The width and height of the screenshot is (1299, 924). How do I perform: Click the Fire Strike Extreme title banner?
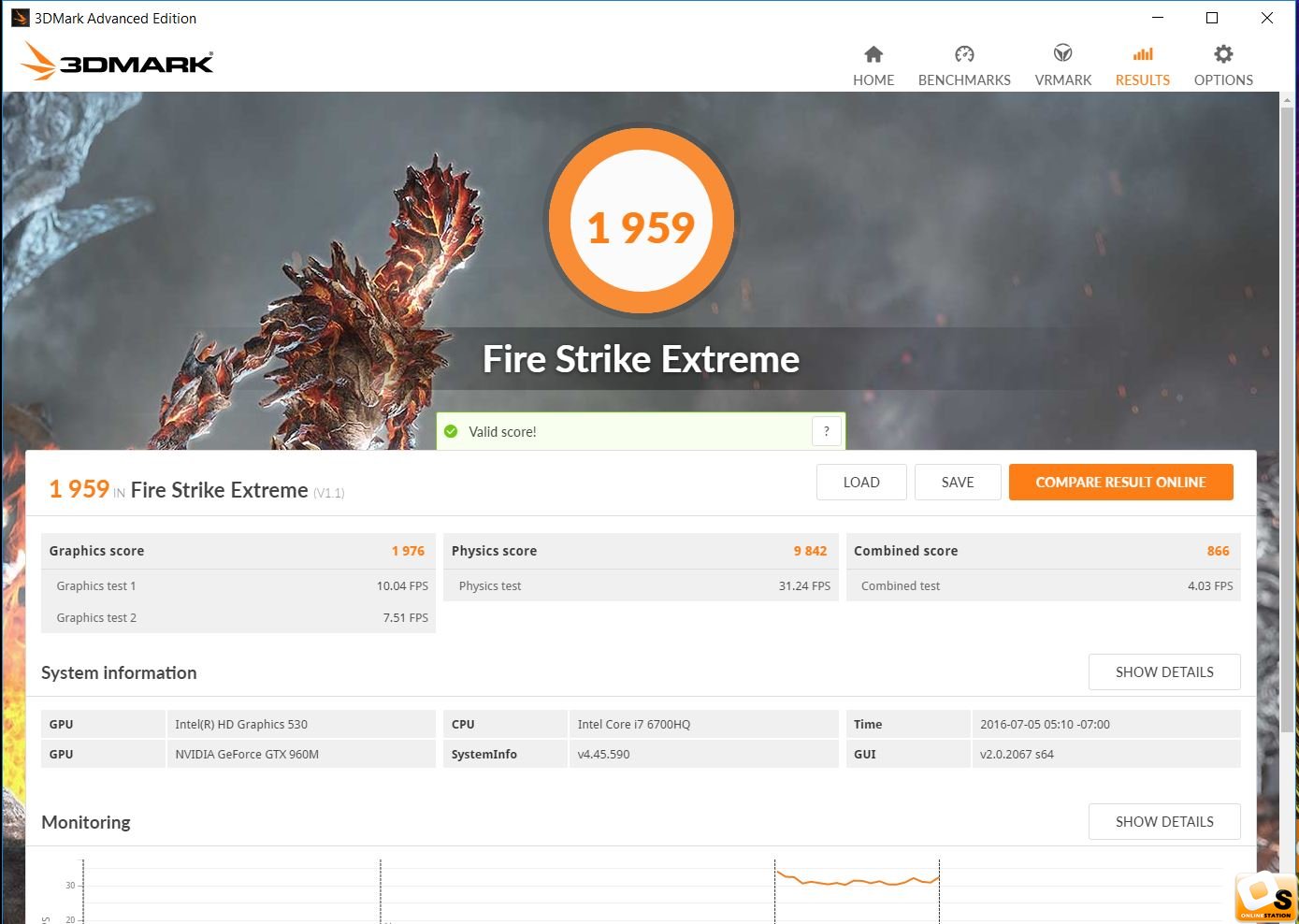point(641,359)
